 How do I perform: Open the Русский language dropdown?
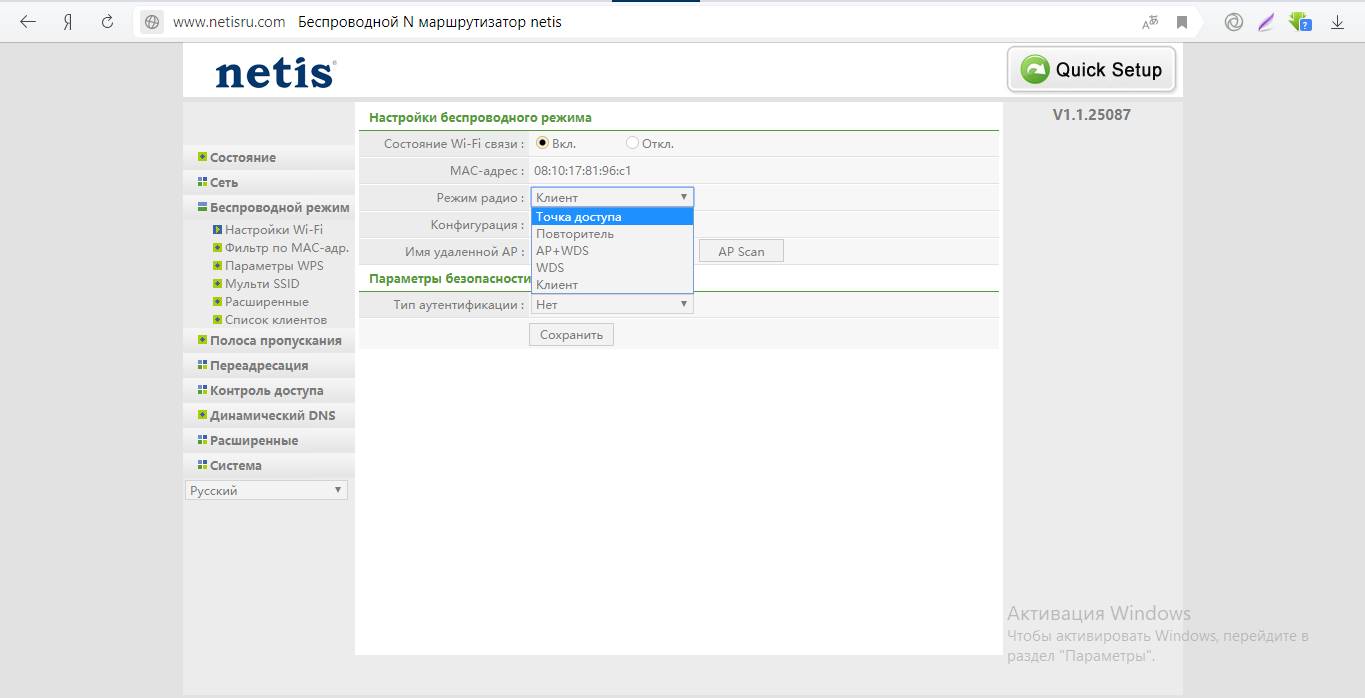[266, 490]
